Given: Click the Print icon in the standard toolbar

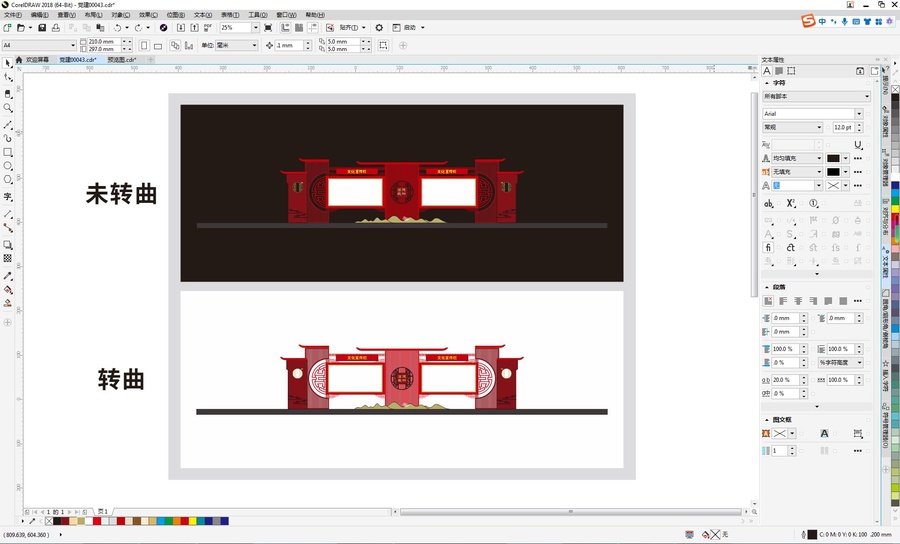Looking at the screenshot, I should (x=56, y=28).
